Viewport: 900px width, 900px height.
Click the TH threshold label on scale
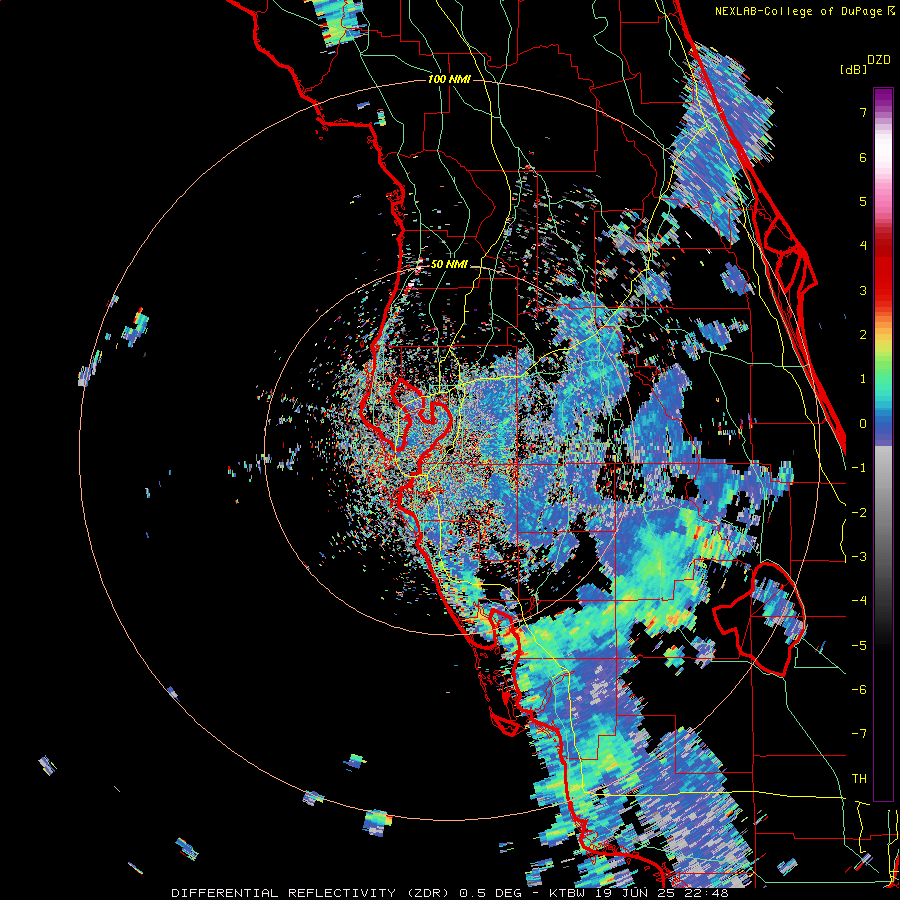click(859, 779)
